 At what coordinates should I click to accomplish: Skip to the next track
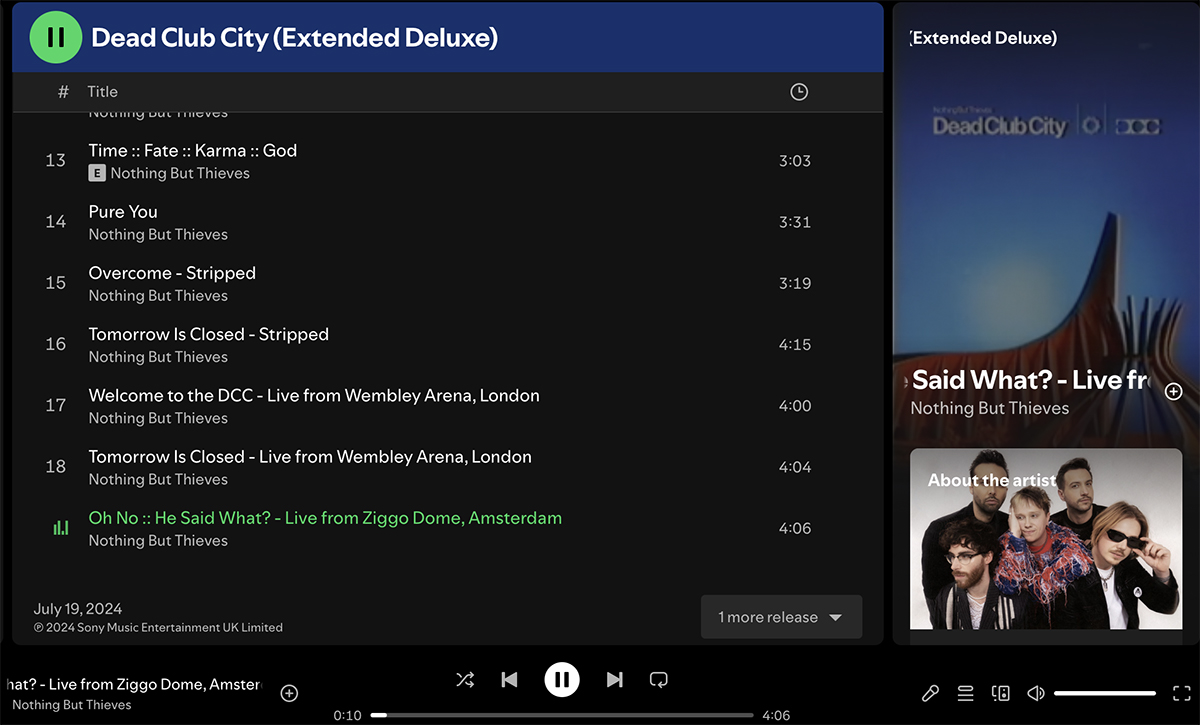(615, 680)
